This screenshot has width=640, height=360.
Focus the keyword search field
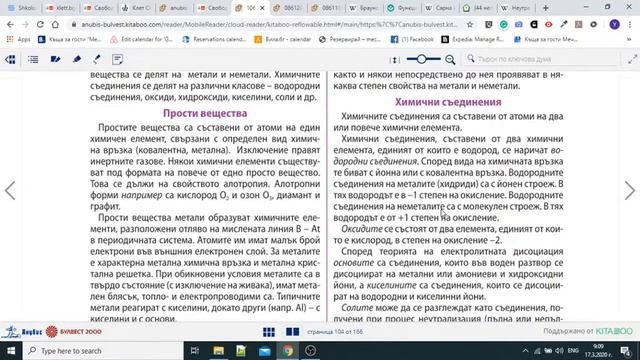(543, 59)
